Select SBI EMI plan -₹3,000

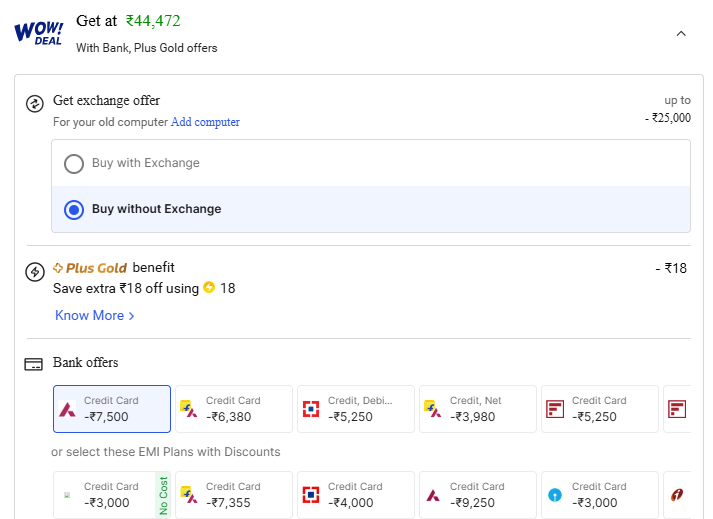[x=600, y=495]
